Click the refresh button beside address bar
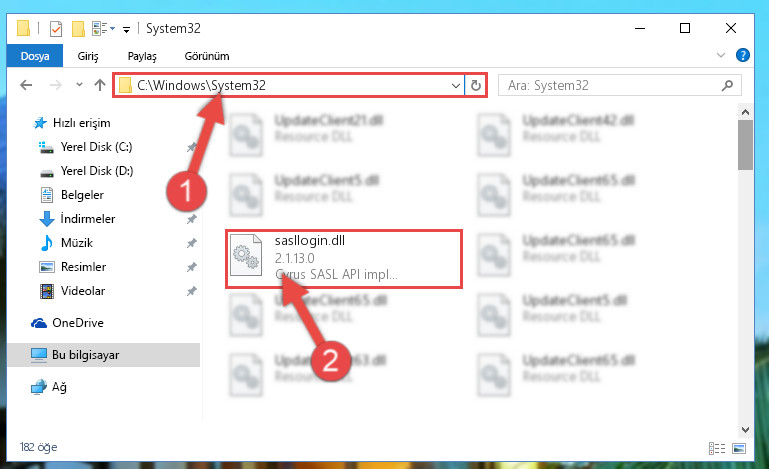Screen dimensions: 769x469 click(476, 85)
